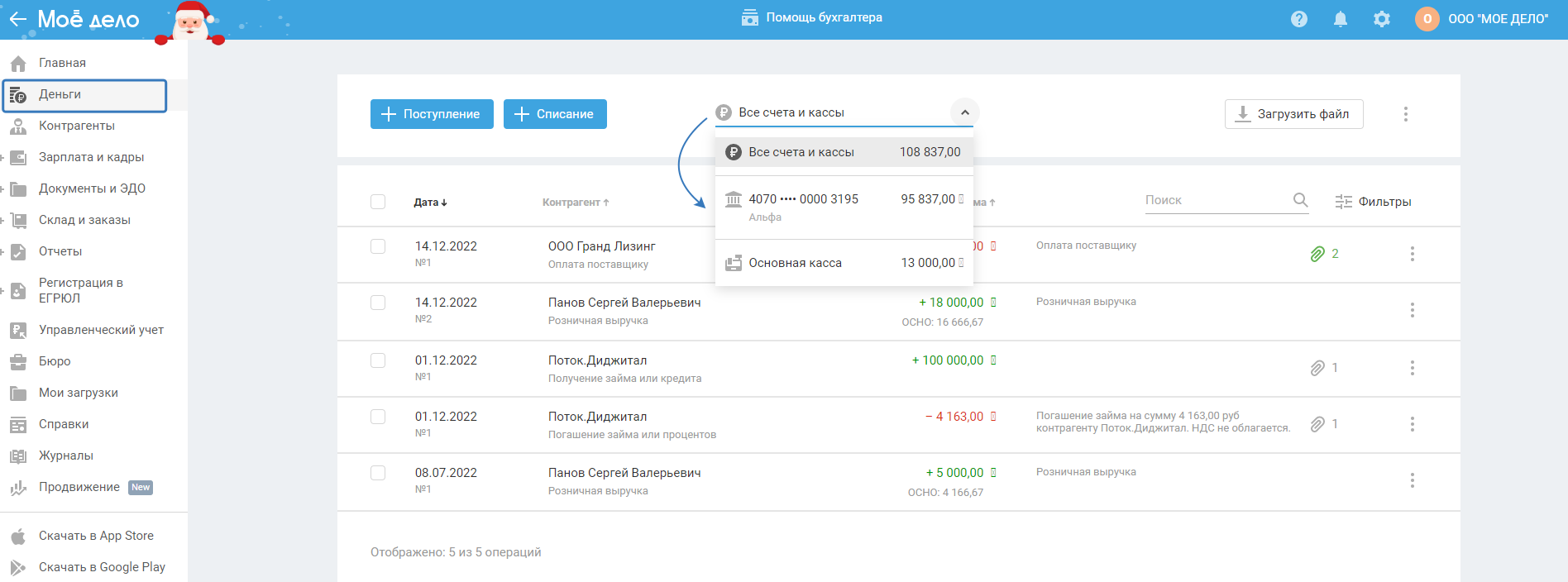Screen dimensions: 1568x582
Task: Open notifications bell icon
Action: [x=1341, y=19]
